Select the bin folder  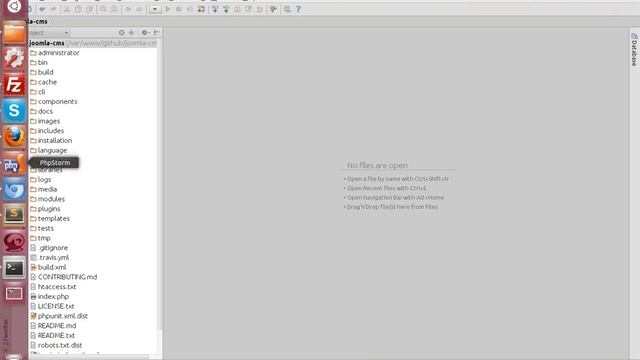click(x=39, y=62)
